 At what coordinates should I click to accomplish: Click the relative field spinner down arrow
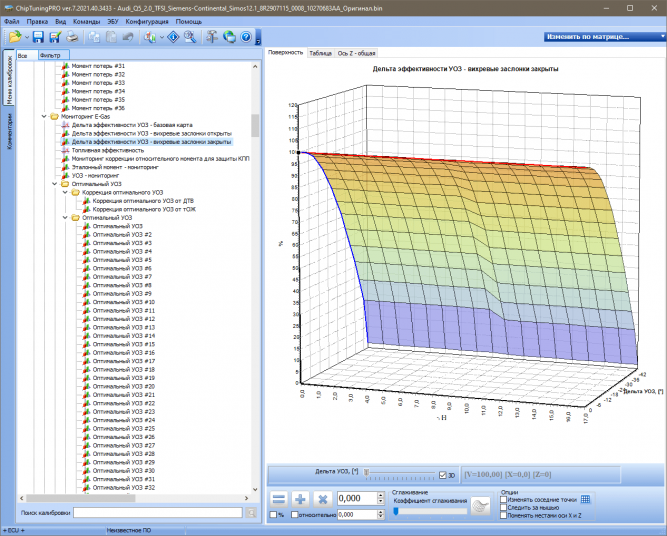click(381, 517)
